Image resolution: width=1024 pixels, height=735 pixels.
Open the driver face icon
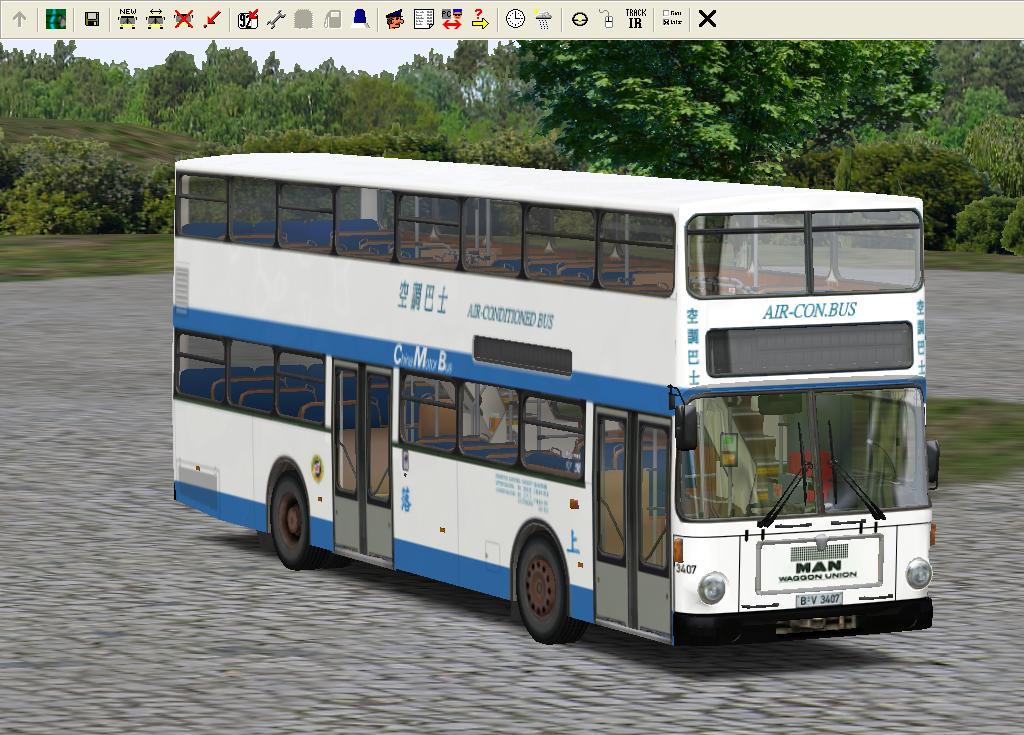point(394,19)
